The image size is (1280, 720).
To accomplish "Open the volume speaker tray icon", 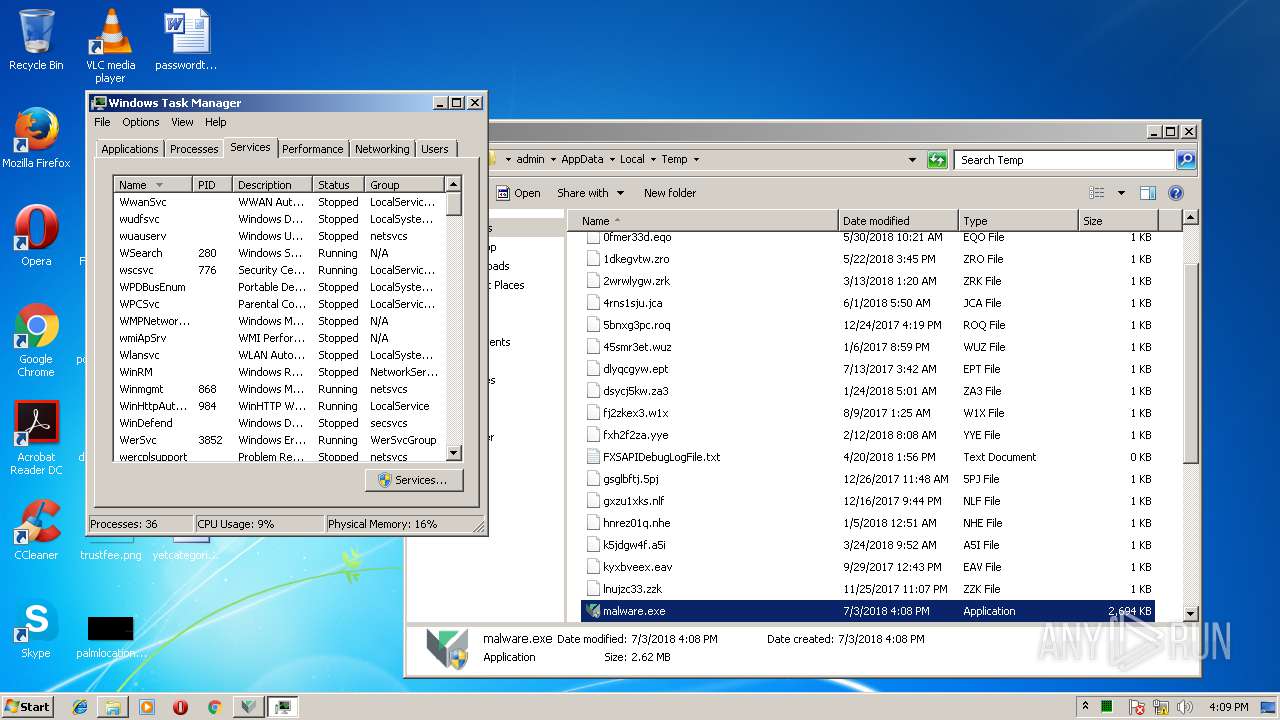I will click(x=1185, y=707).
